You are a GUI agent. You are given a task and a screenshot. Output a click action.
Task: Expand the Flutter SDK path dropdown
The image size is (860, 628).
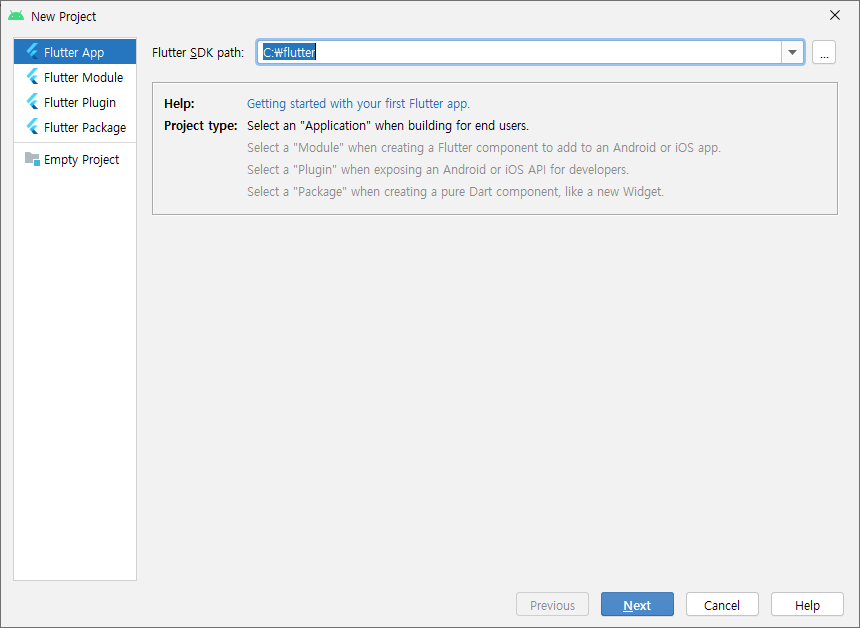point(792,52)
